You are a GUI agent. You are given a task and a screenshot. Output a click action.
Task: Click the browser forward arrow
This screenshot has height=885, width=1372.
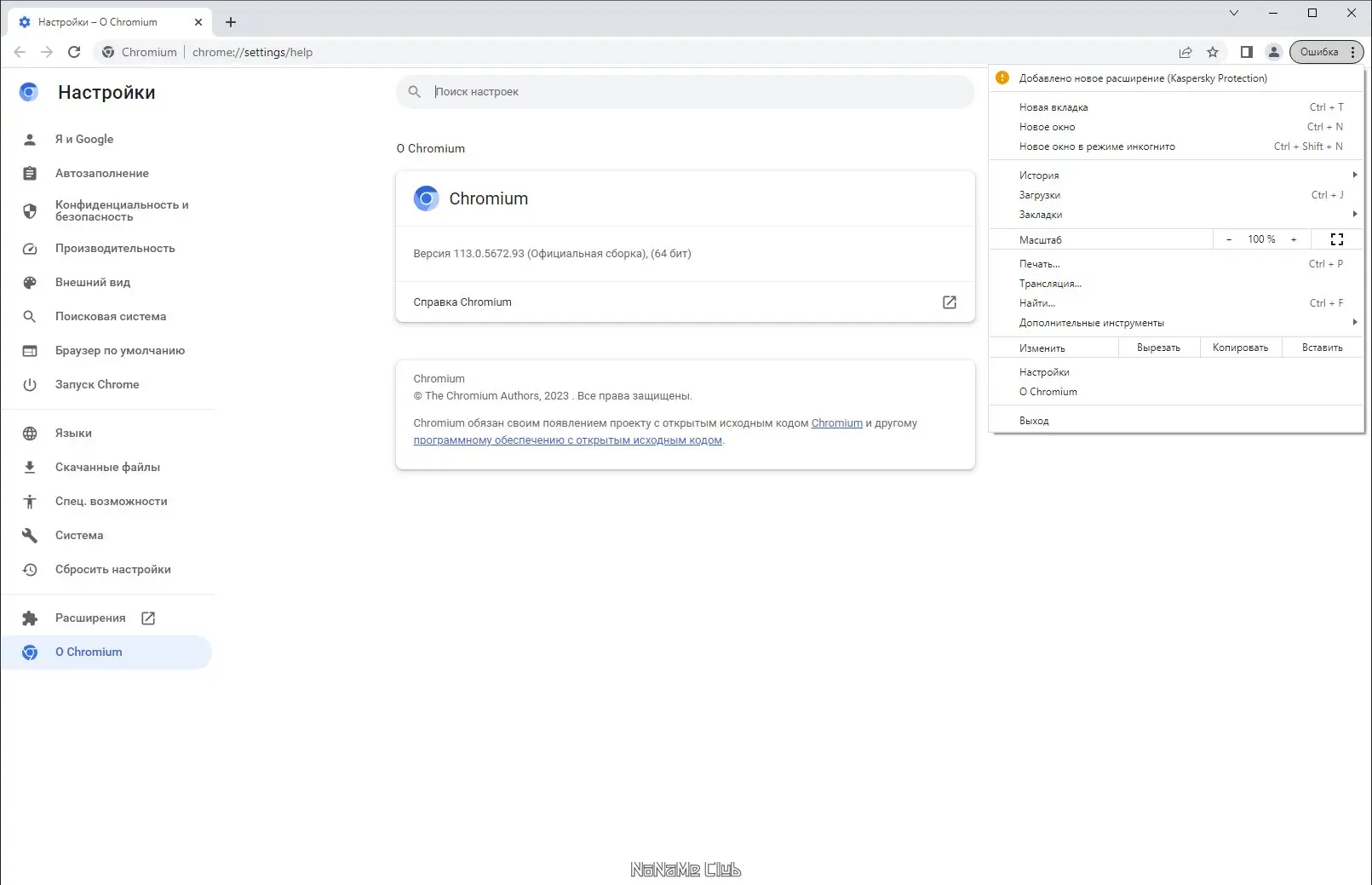pos(47,52)
